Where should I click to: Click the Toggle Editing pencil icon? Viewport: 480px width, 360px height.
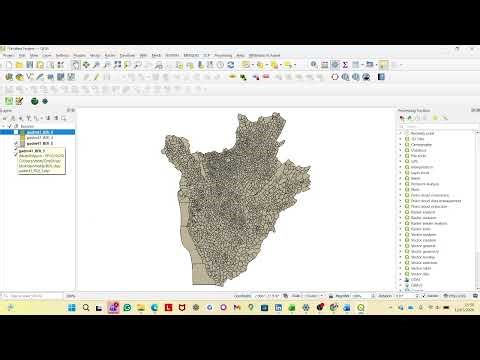tap(97, 77)
